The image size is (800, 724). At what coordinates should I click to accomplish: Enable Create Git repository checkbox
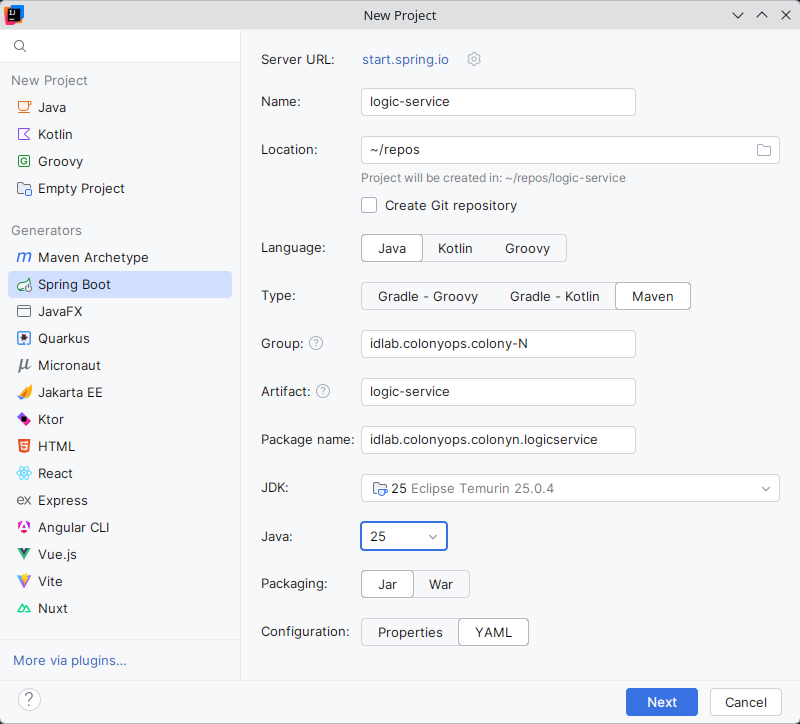click(369, 205)
